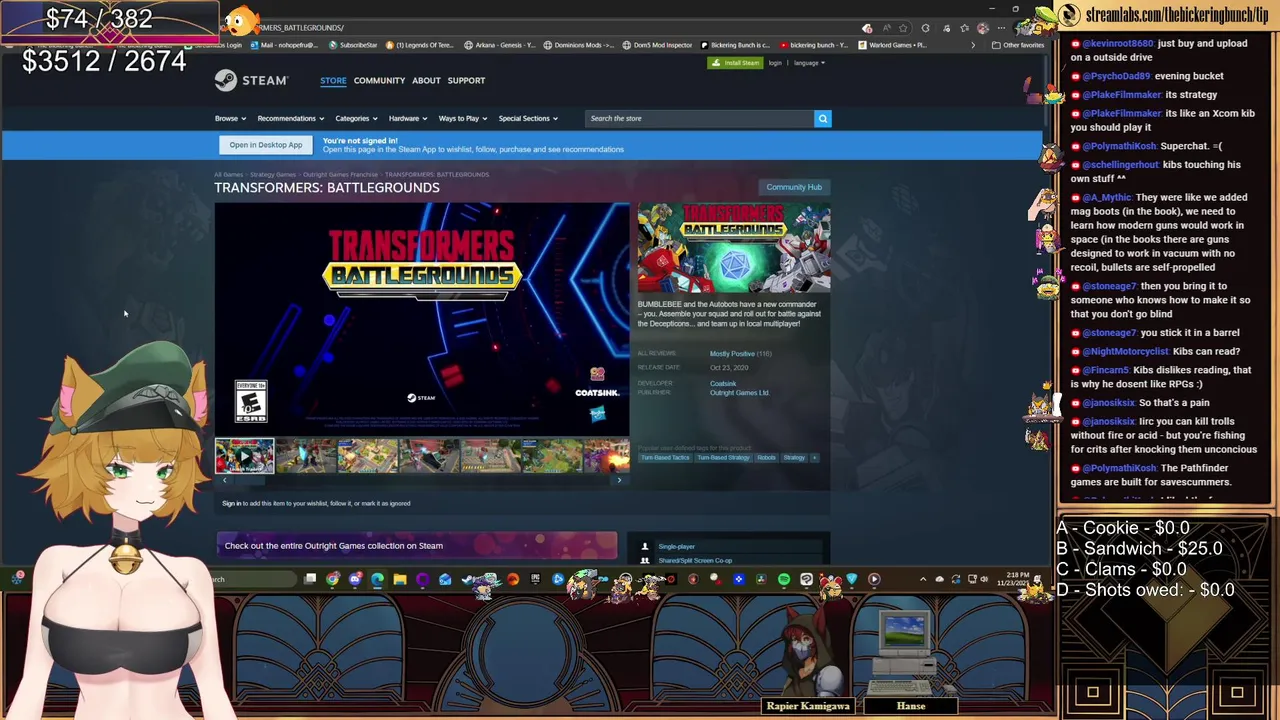Advance the screenshot strip with the right arrow
The image size is (1280, 720).
619,481
